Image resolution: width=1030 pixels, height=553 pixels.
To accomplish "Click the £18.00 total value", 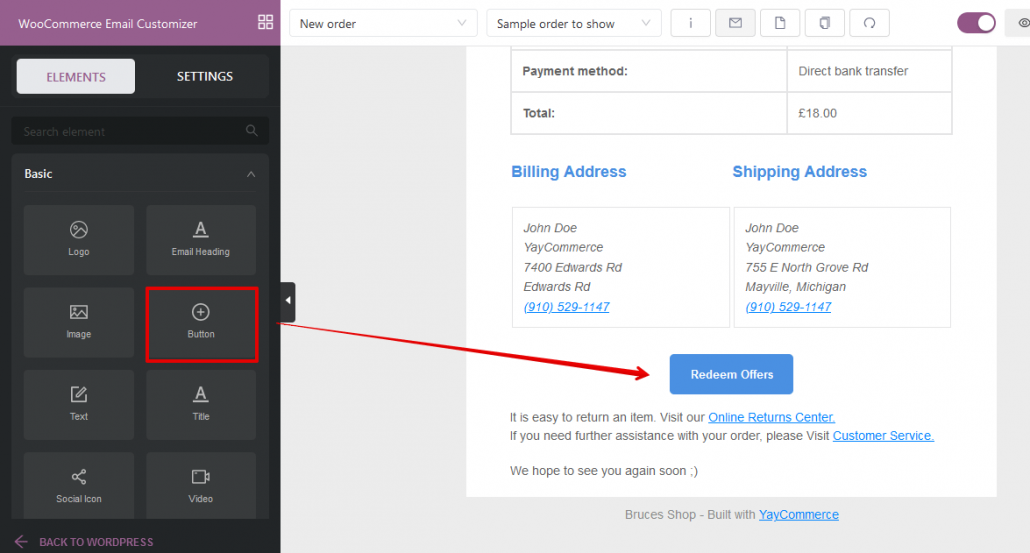I will click(x=817, y=113).
